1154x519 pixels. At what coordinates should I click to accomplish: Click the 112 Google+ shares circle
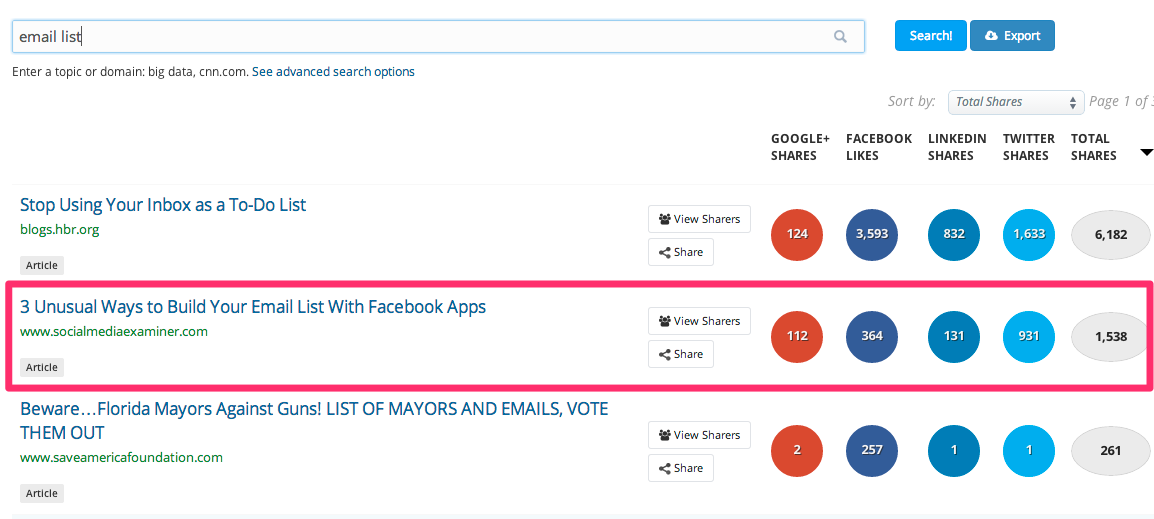pos(797,336)
